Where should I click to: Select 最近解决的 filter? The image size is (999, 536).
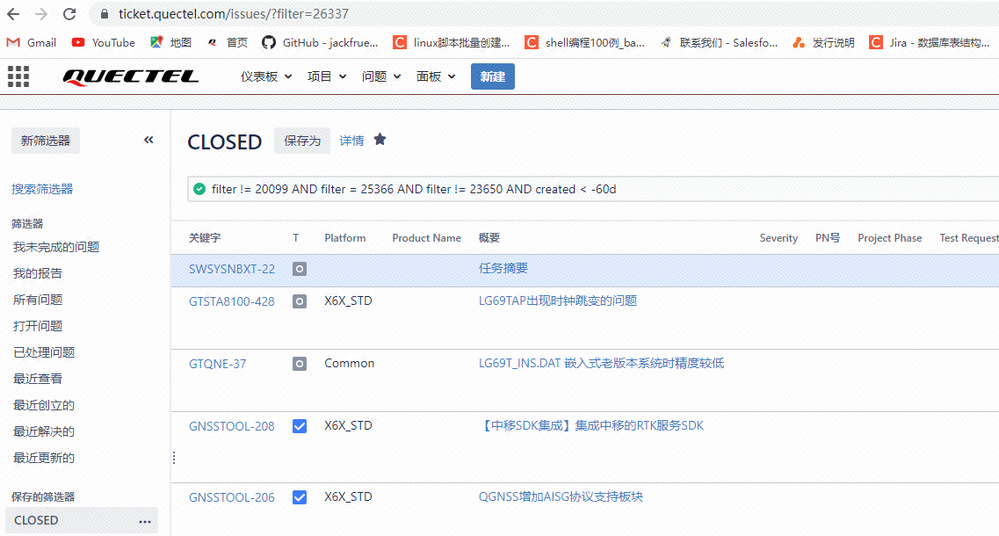click(44, 431)
